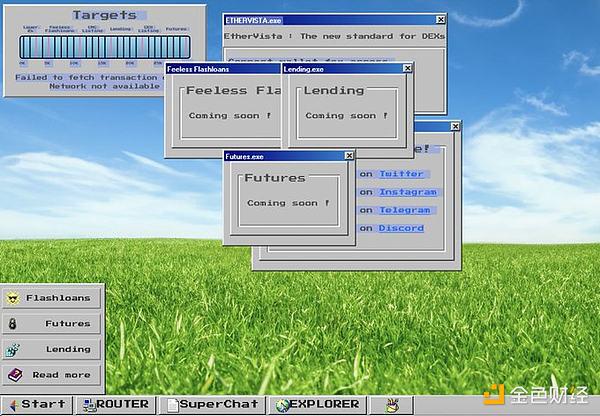
Task: Close the ETHERVISTA.exe window
Action: tap(440, 20)
